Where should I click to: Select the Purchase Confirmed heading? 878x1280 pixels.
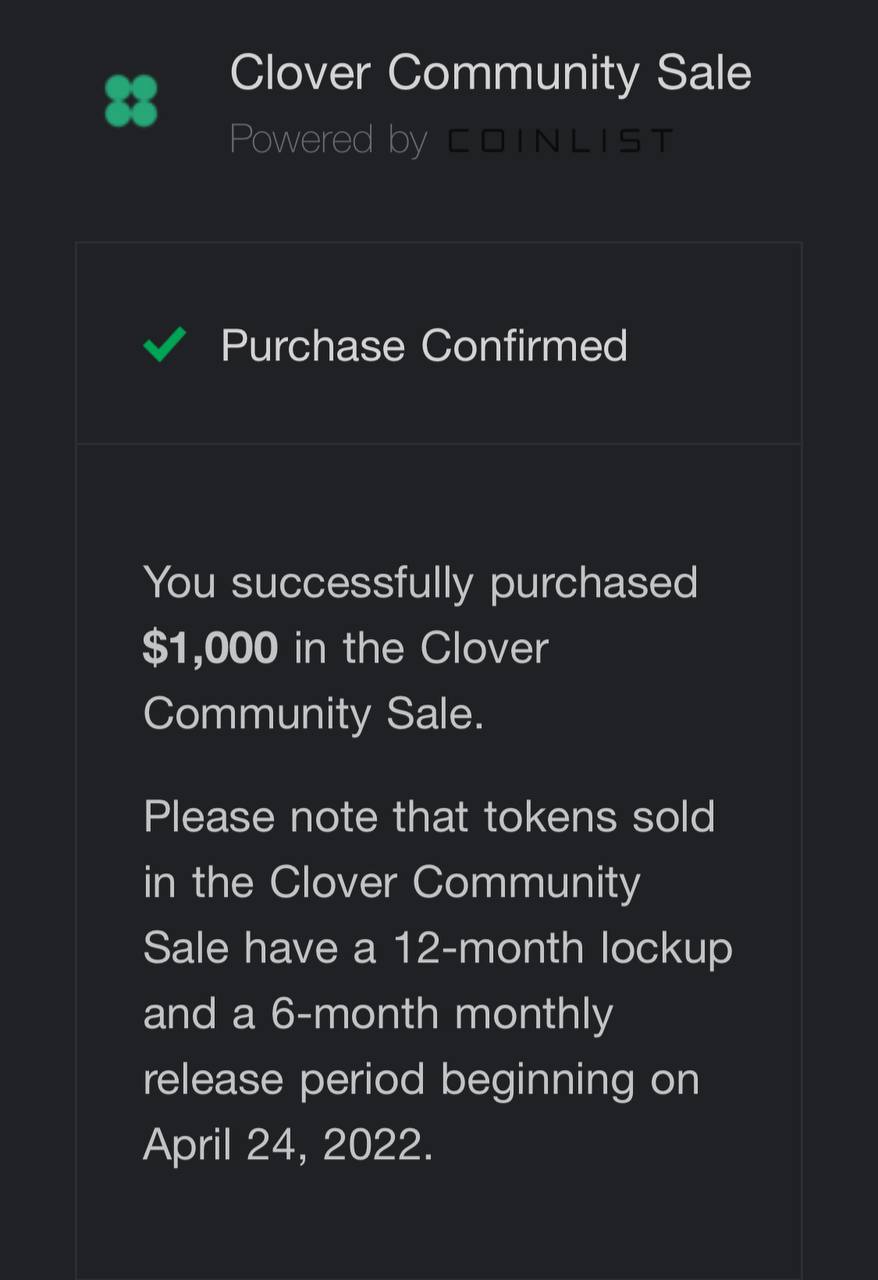click(424, 346)
